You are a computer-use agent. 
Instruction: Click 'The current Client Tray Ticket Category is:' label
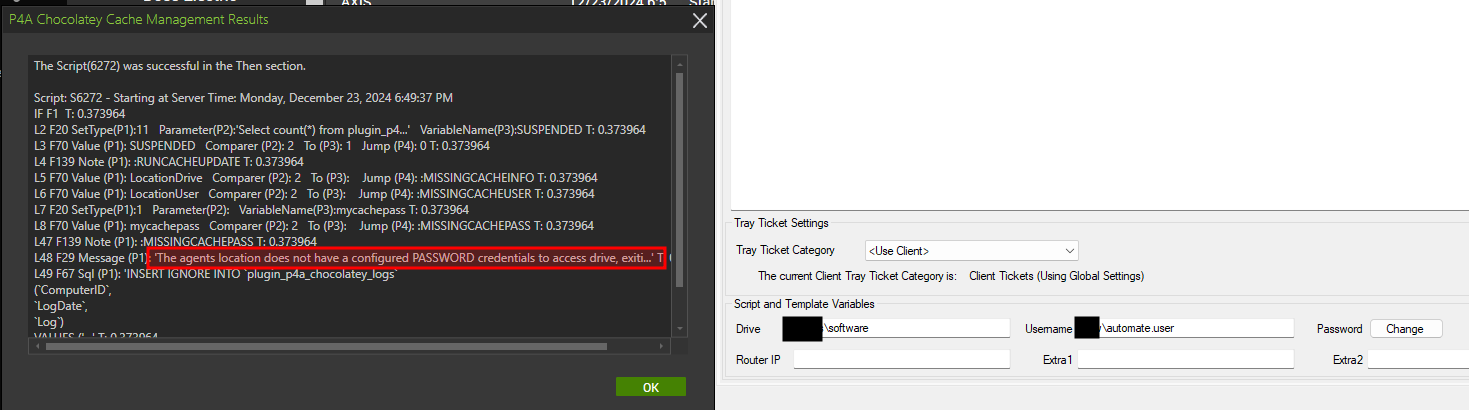(858, 276)
